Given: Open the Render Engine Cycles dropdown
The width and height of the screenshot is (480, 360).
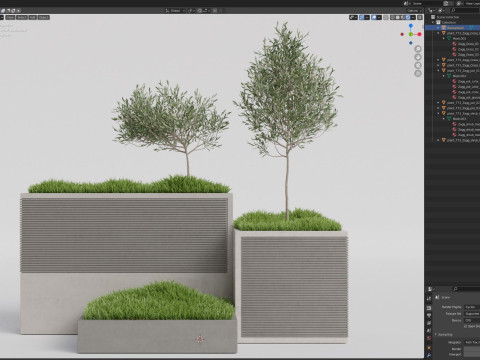Looking at the screenshot, I should coord(472,307).
